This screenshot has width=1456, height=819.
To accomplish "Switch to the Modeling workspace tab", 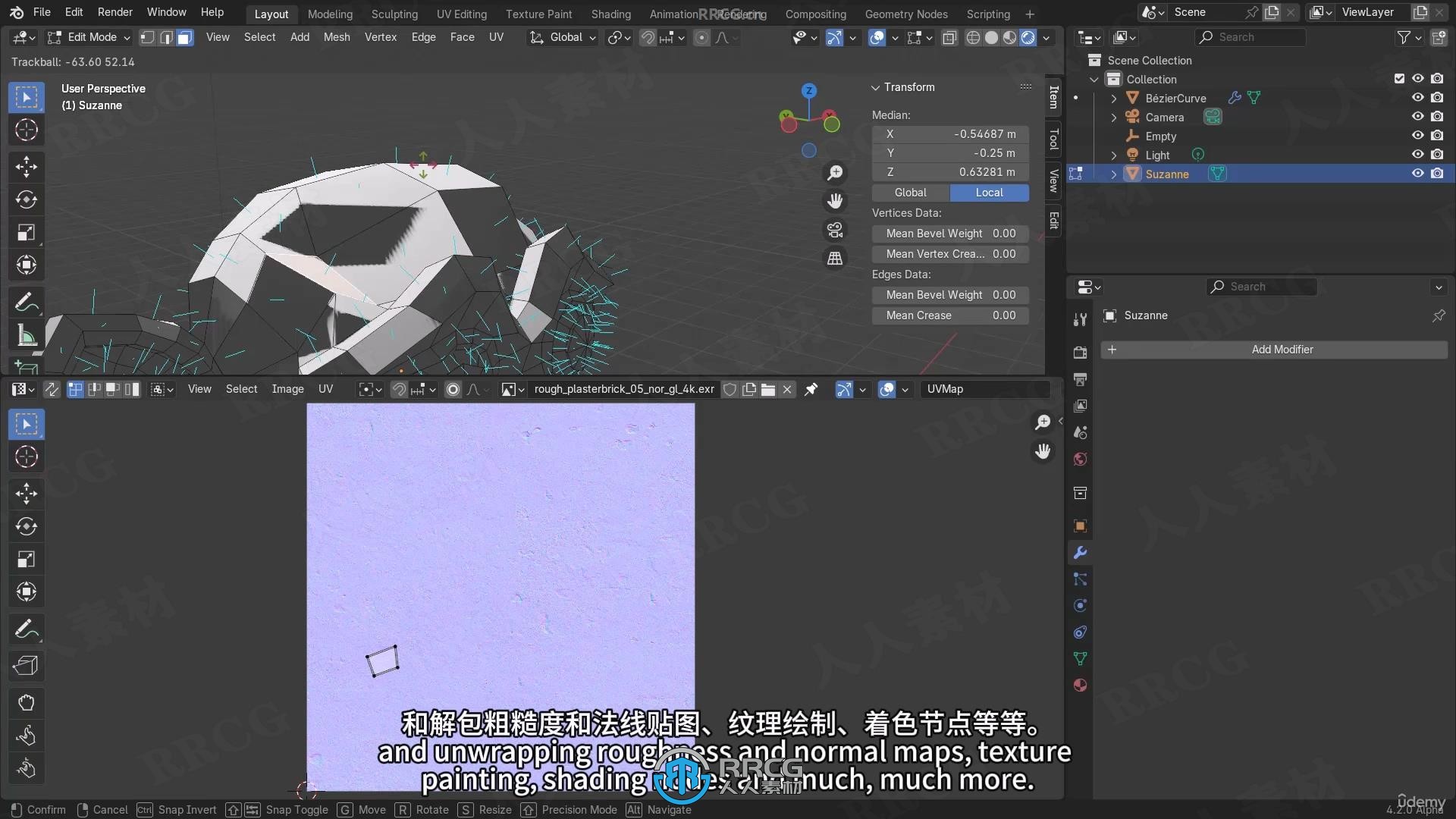I will coord(330,14).
